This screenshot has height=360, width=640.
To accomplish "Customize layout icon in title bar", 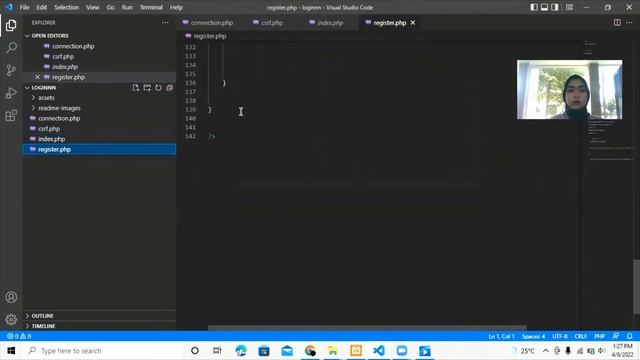I will (x=569, y=7).
